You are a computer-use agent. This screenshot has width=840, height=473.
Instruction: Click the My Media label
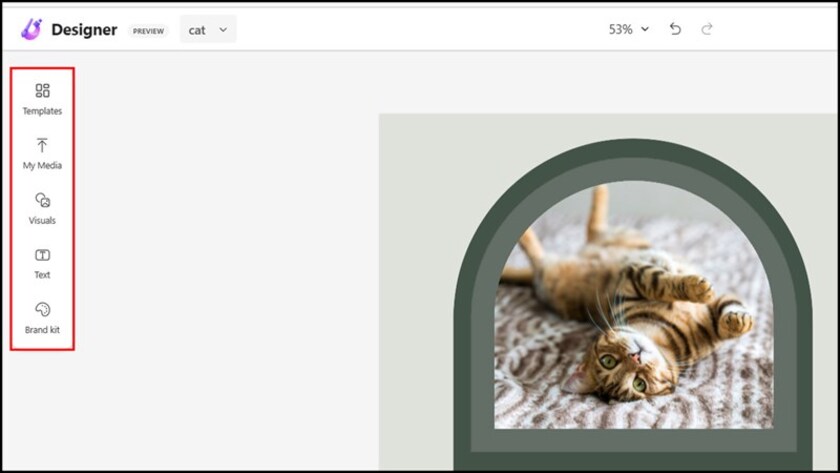[42, 166]
